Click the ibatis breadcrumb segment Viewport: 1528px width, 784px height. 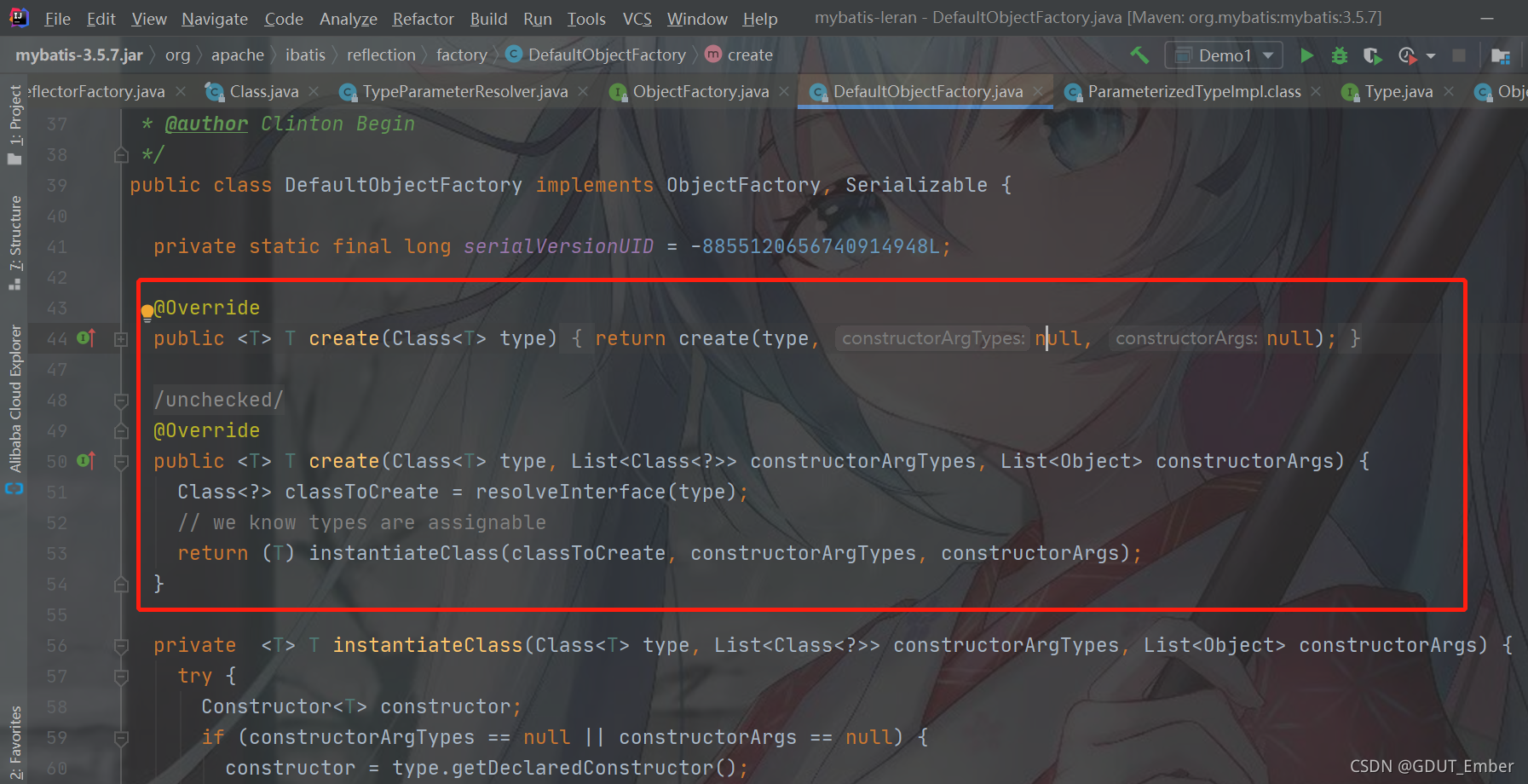pyautogui.click(x=305, y=55)
